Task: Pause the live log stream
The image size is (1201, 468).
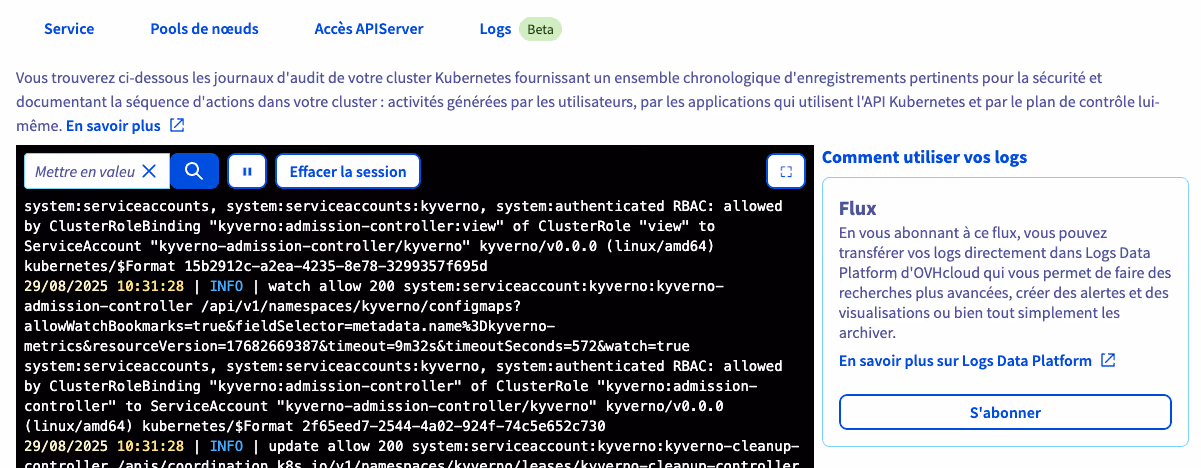Action: point(247,171)
